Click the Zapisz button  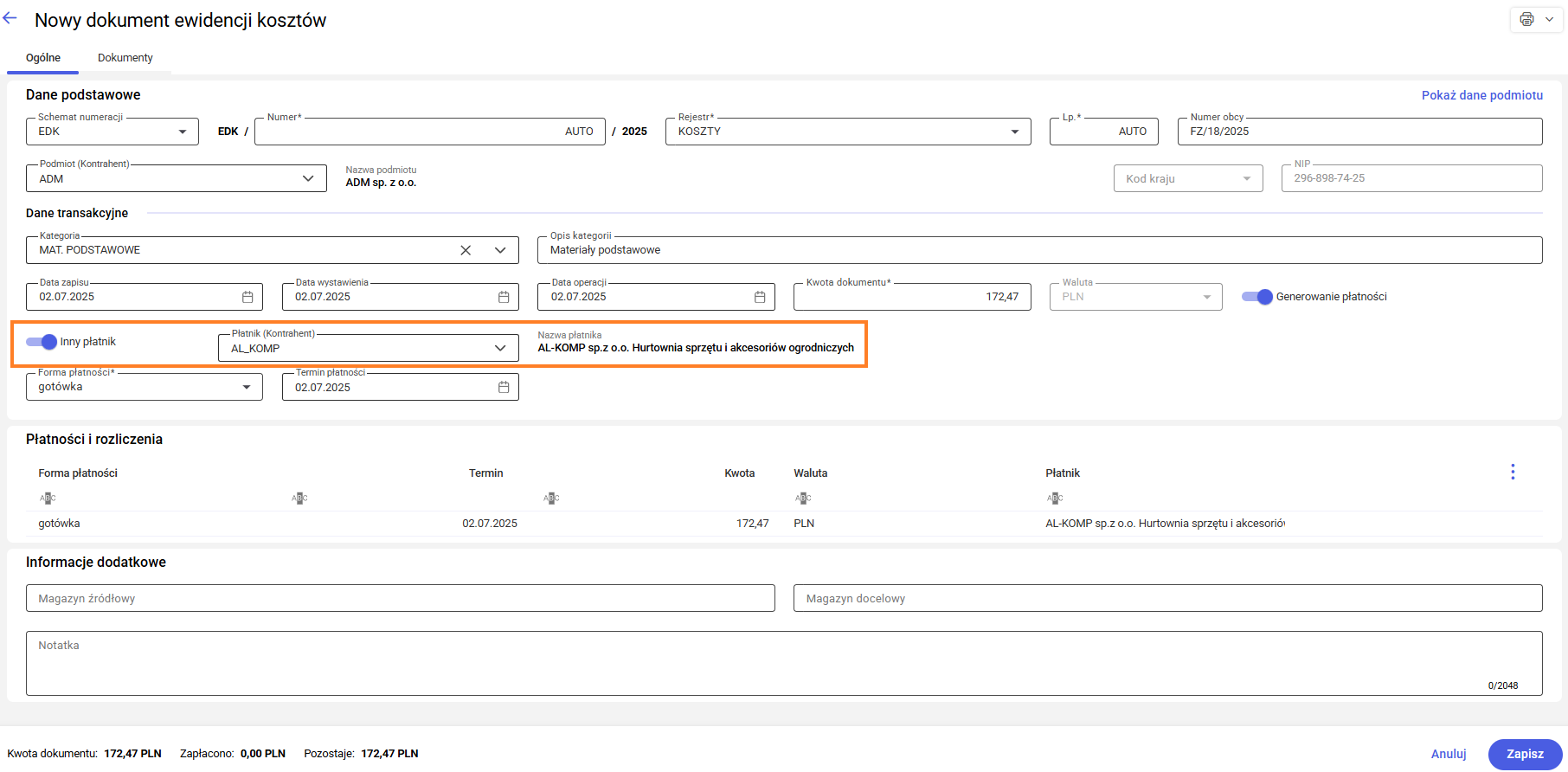tap(1525, 754)
